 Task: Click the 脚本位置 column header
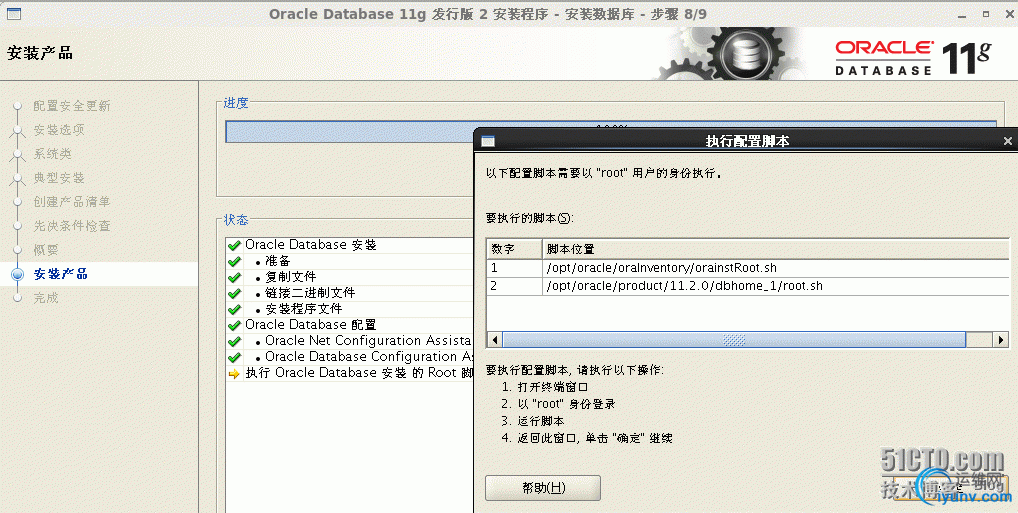pyautogui.click(x=776, y=249)
